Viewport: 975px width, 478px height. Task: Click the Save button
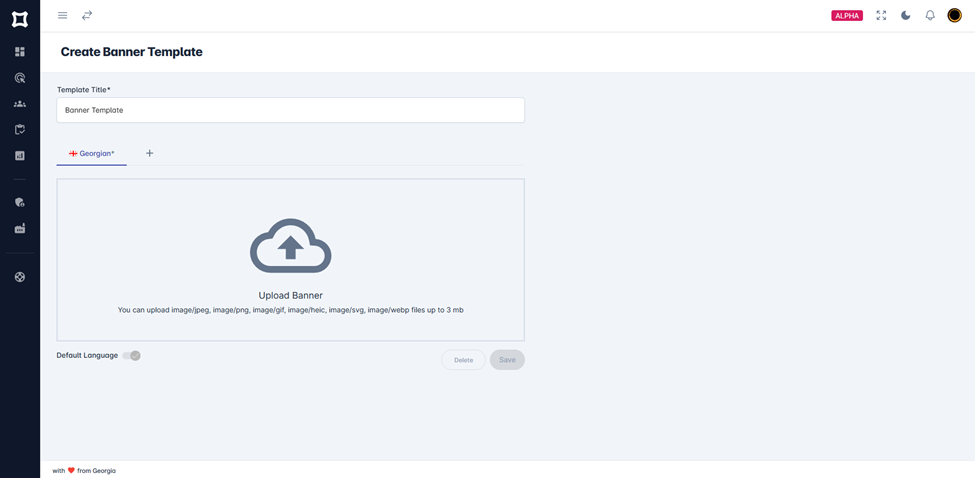[x=507, y=360]
